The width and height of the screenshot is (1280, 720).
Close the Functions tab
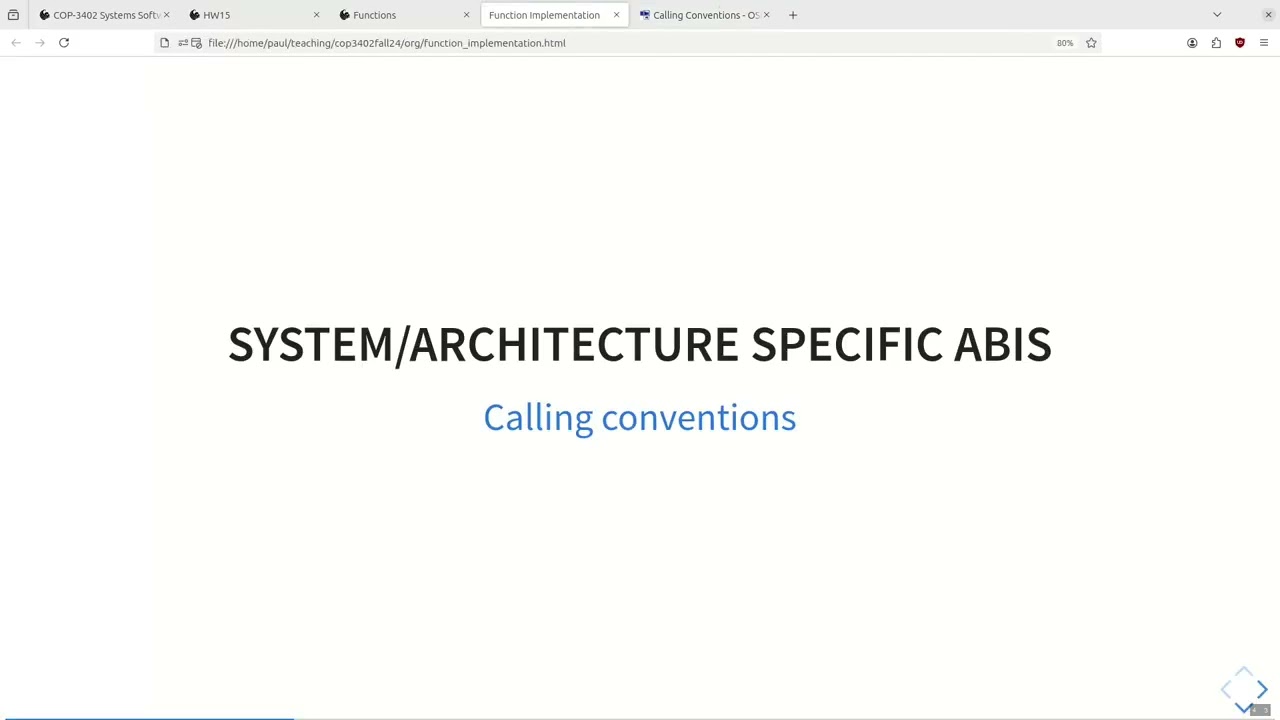click(466, 15)
